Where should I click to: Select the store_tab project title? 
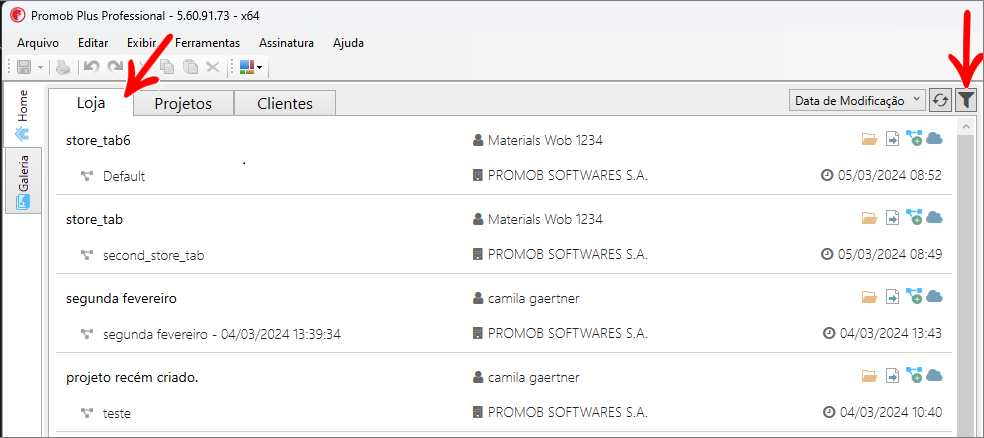pyautogui.click(x=94, y=220)
